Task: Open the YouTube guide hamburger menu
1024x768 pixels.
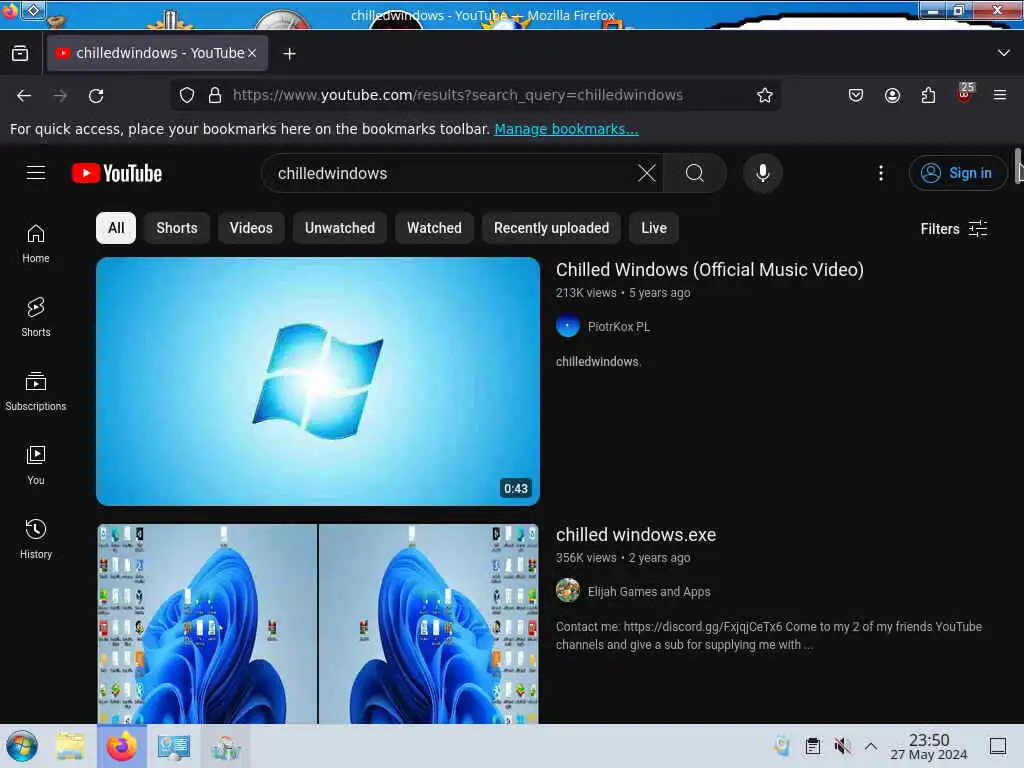Action: tap(36, 172)
